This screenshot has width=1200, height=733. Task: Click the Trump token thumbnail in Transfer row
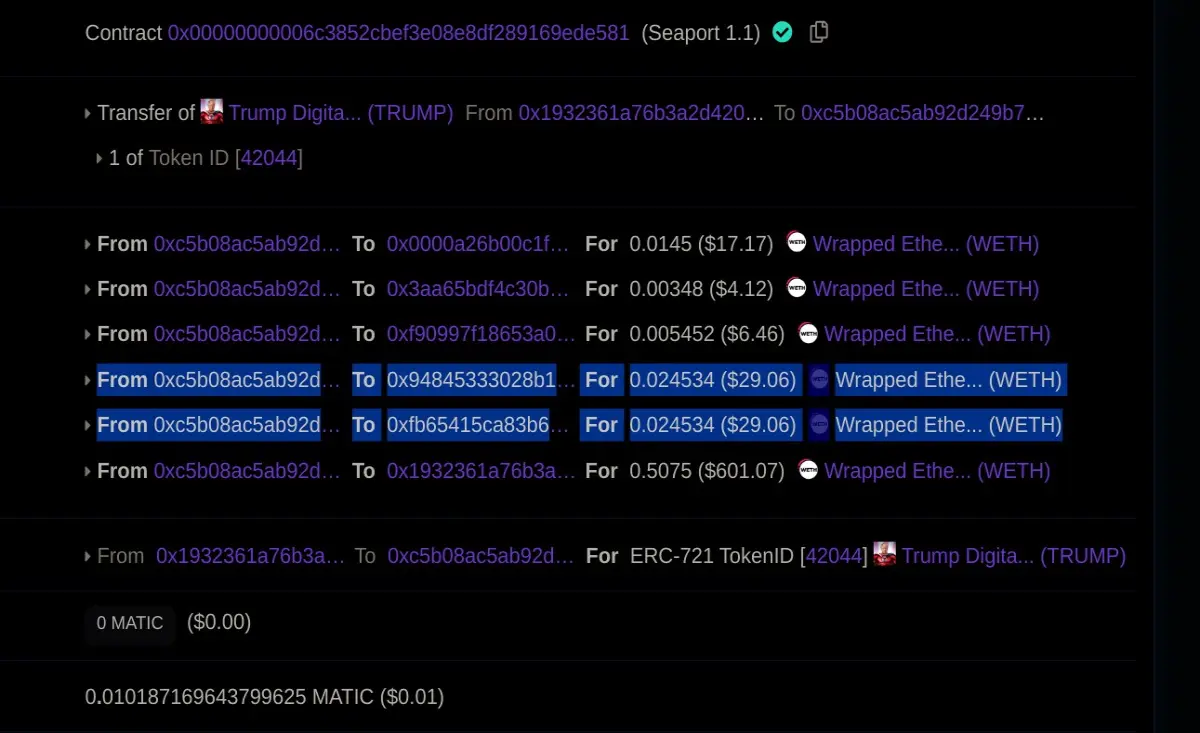pos(211,112)
